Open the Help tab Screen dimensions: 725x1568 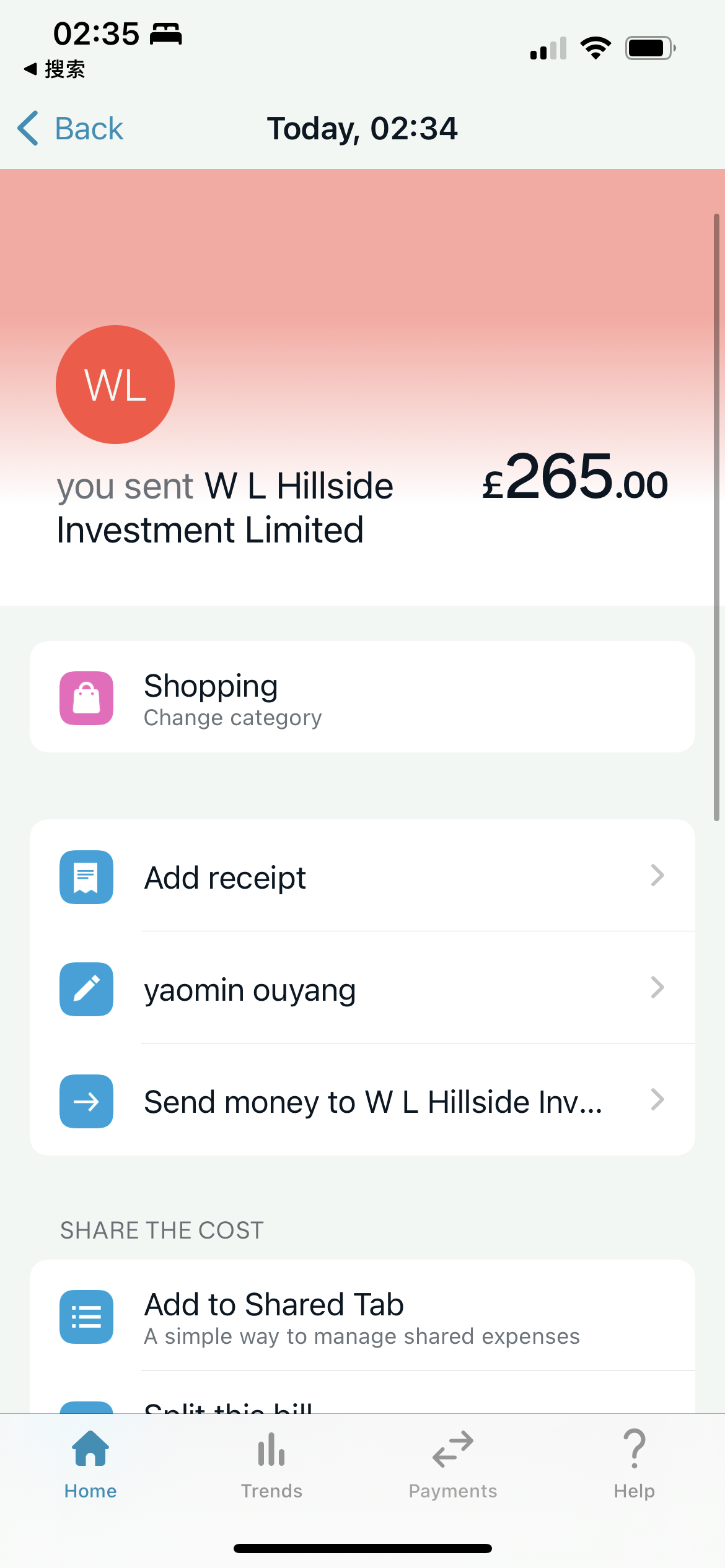coord(634,1465)
